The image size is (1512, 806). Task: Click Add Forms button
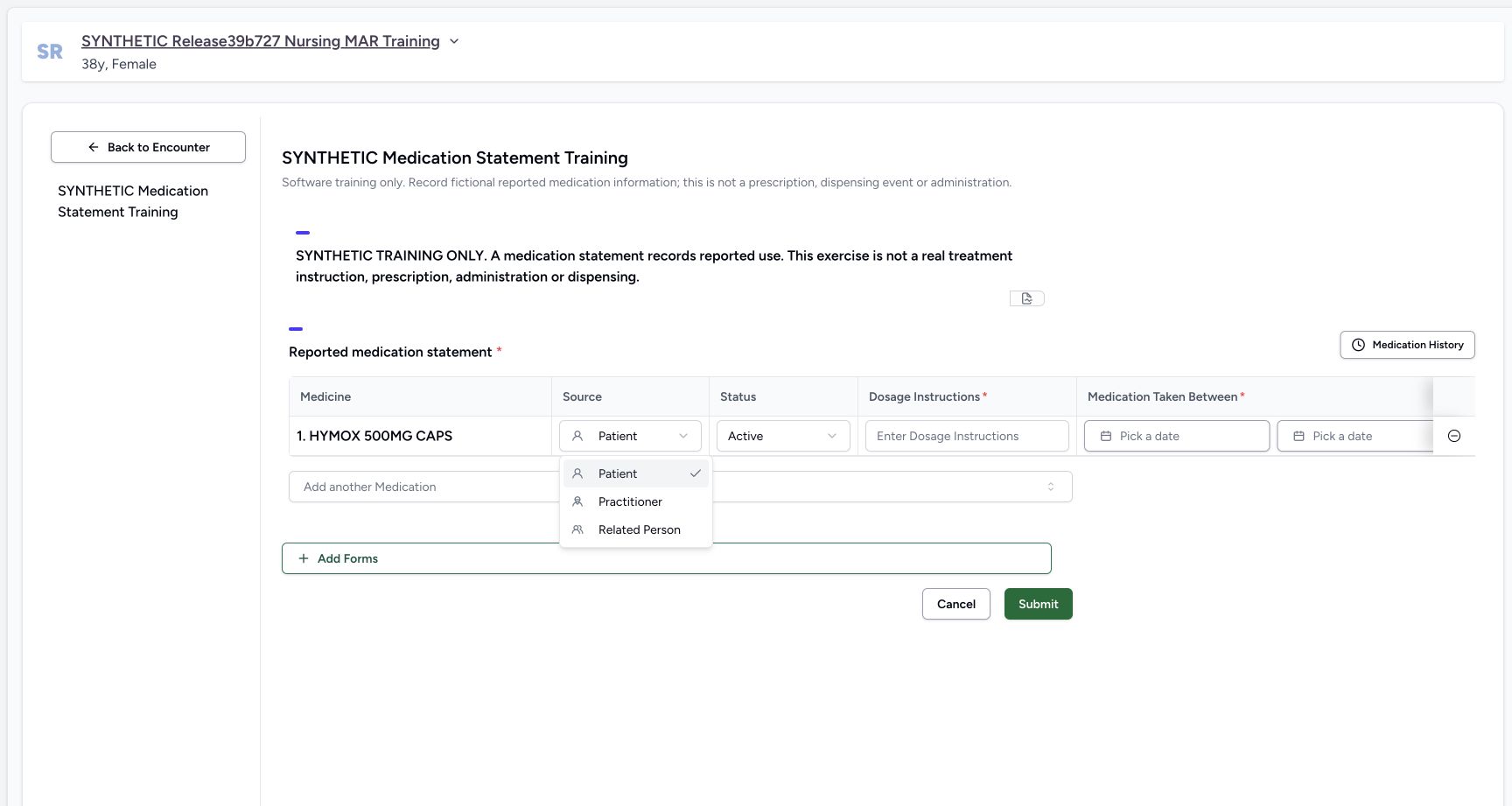click(666, 558)
